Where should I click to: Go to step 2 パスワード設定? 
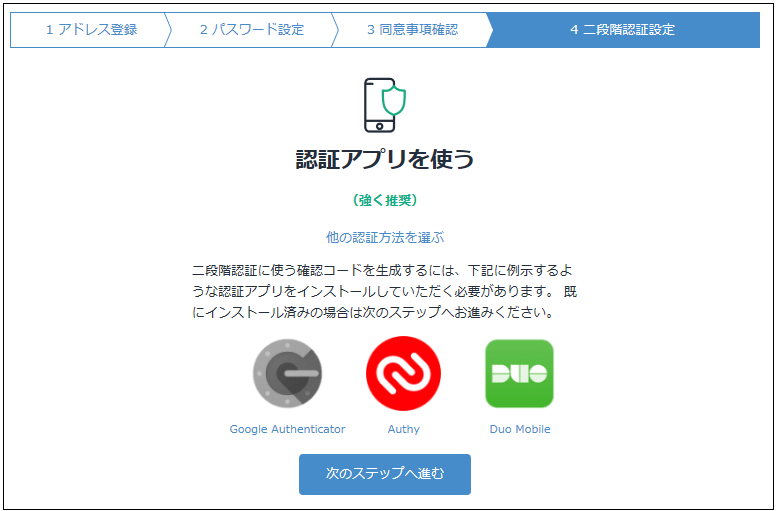point(251,30)
